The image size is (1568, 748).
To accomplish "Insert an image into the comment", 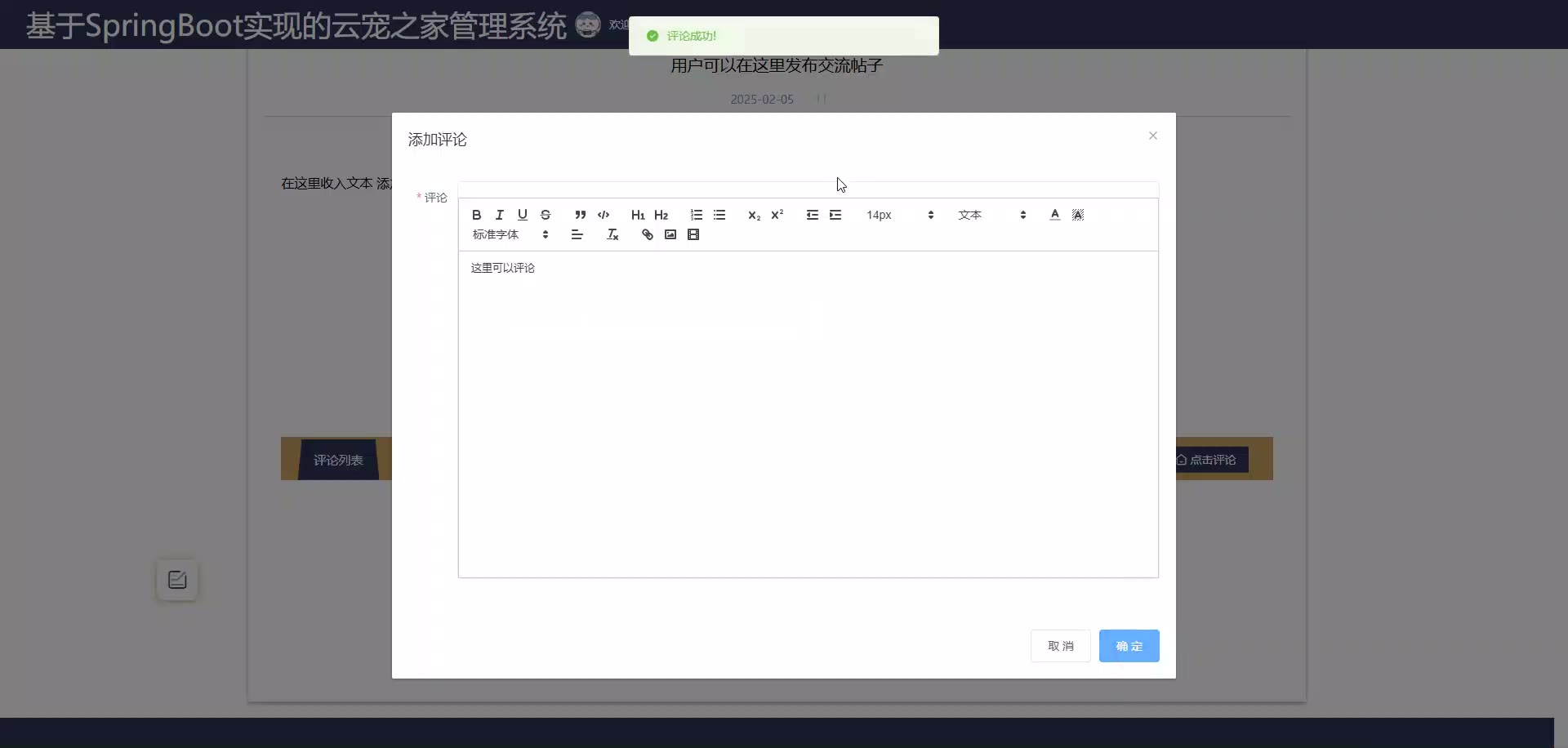I will point(670,234).
